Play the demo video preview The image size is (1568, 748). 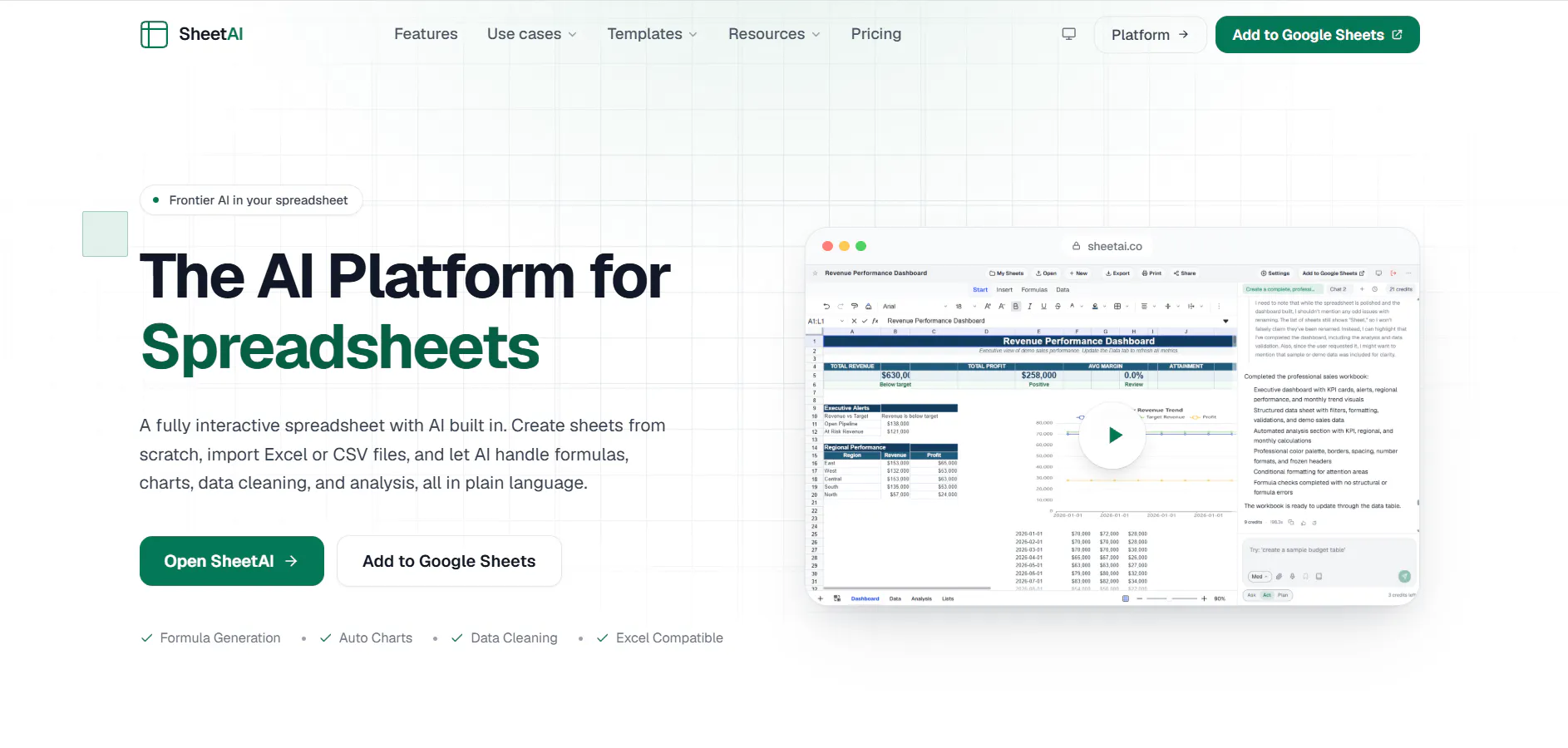coord(1112,435)
